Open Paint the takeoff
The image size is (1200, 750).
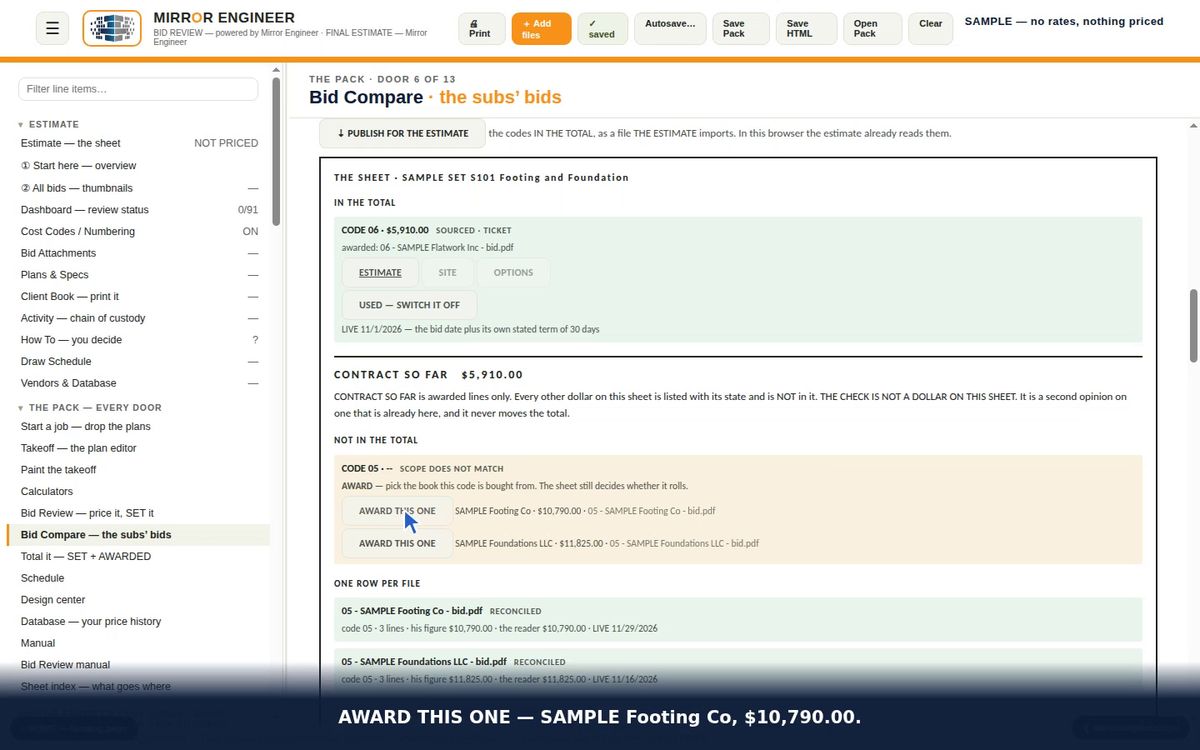(x=139, y=470)
